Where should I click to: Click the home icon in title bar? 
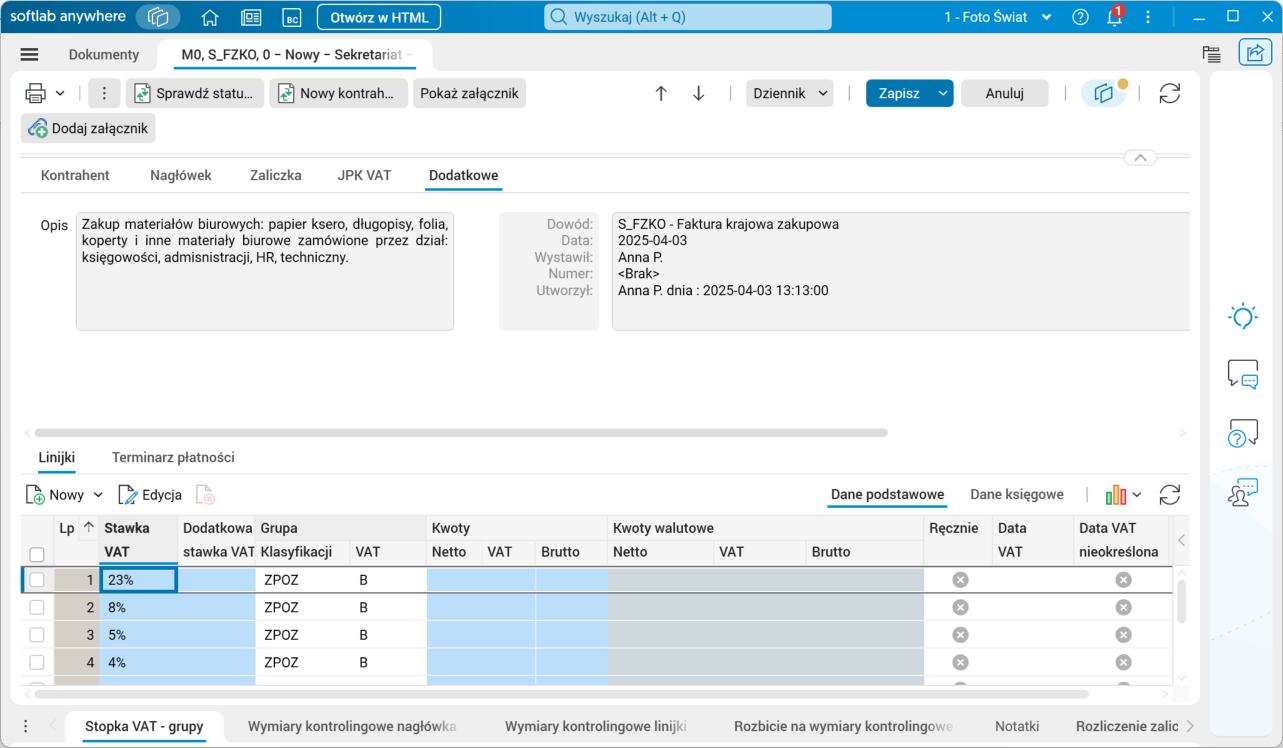[x=210, y=17]
